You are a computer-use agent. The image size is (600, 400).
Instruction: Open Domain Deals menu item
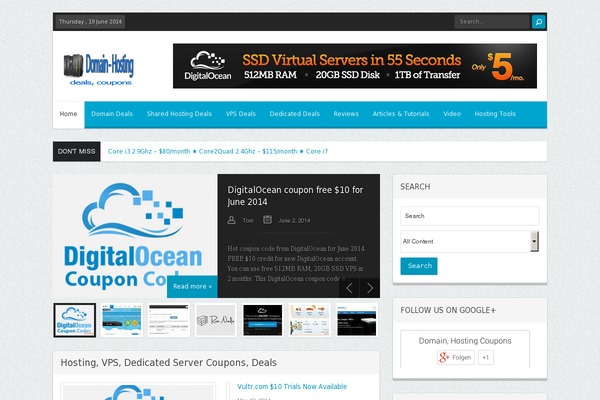pos(112,114)
